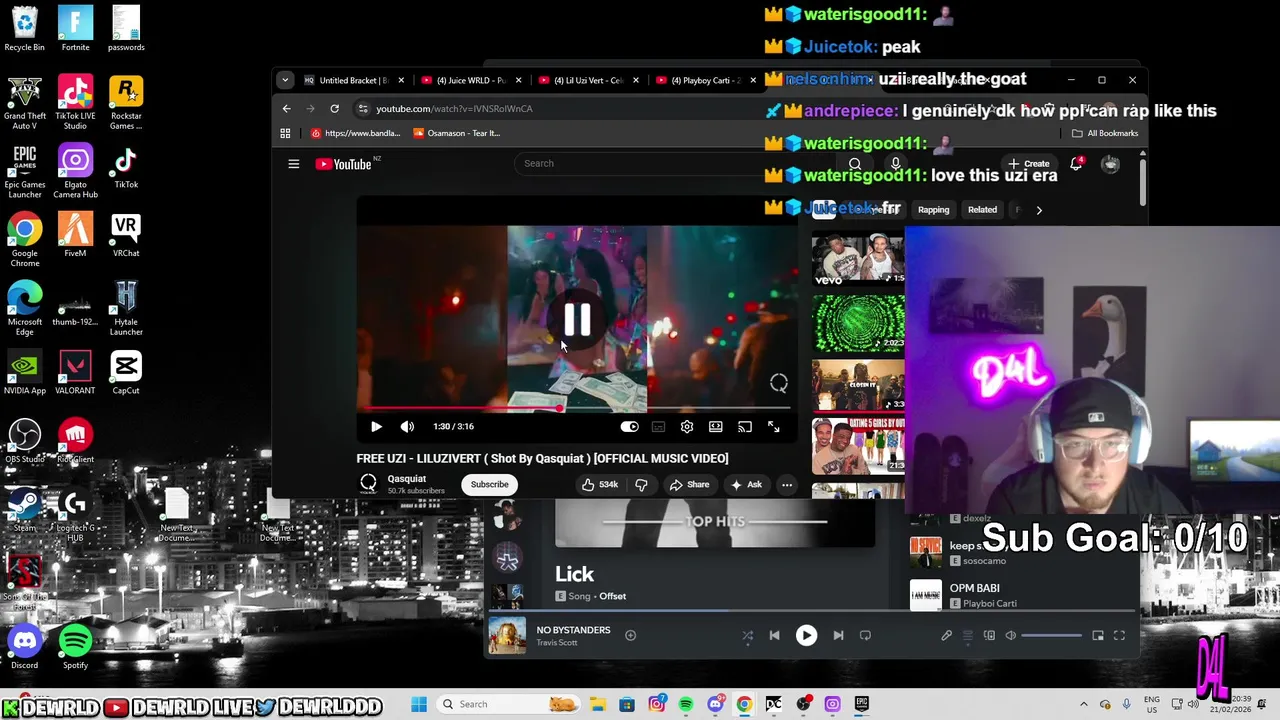Open the Windows Start menu

click(418, 704)
